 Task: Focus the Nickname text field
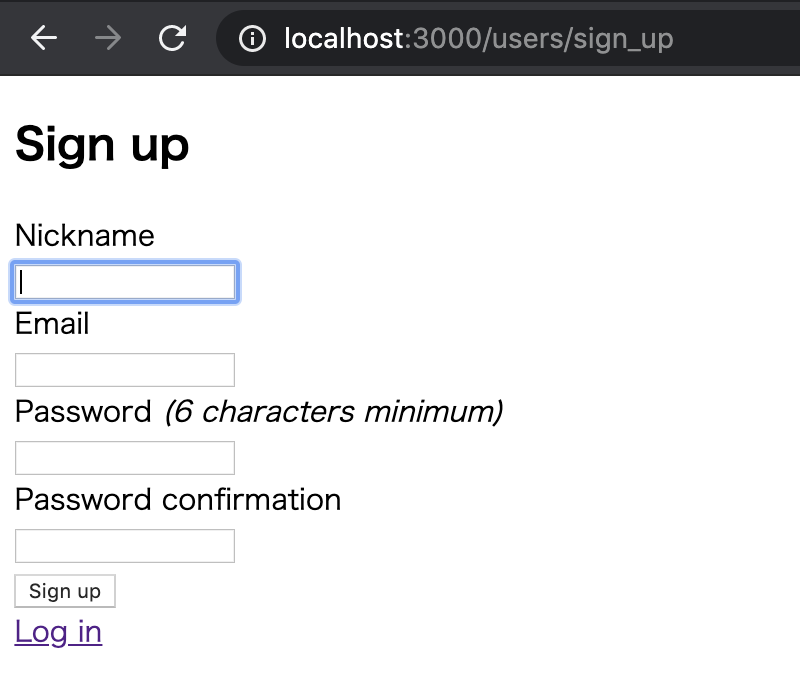[x=125, y=282]
